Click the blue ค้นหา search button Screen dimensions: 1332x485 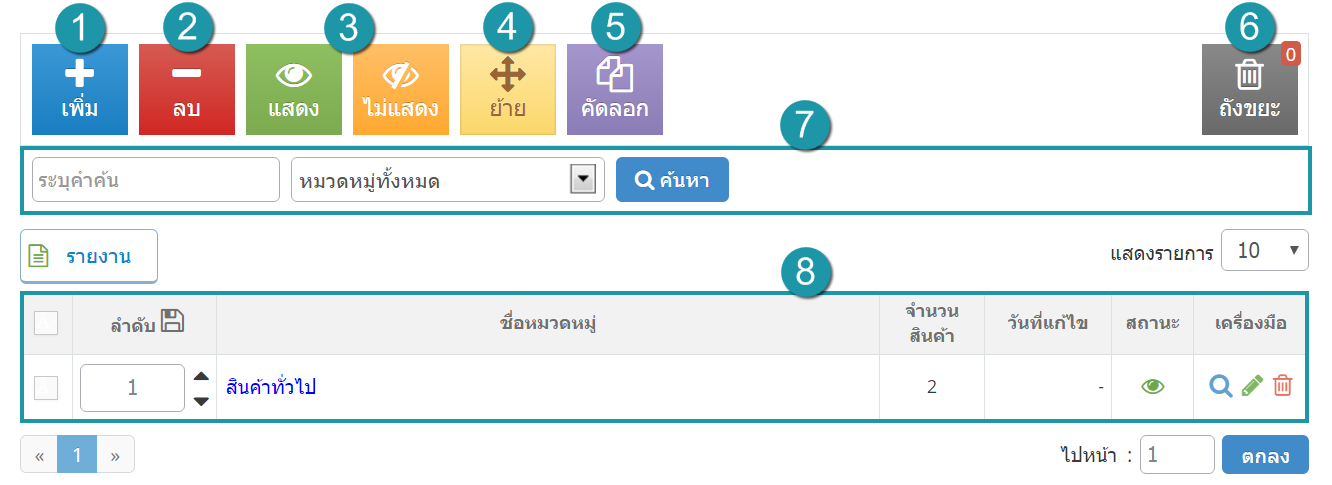[672, 180]
